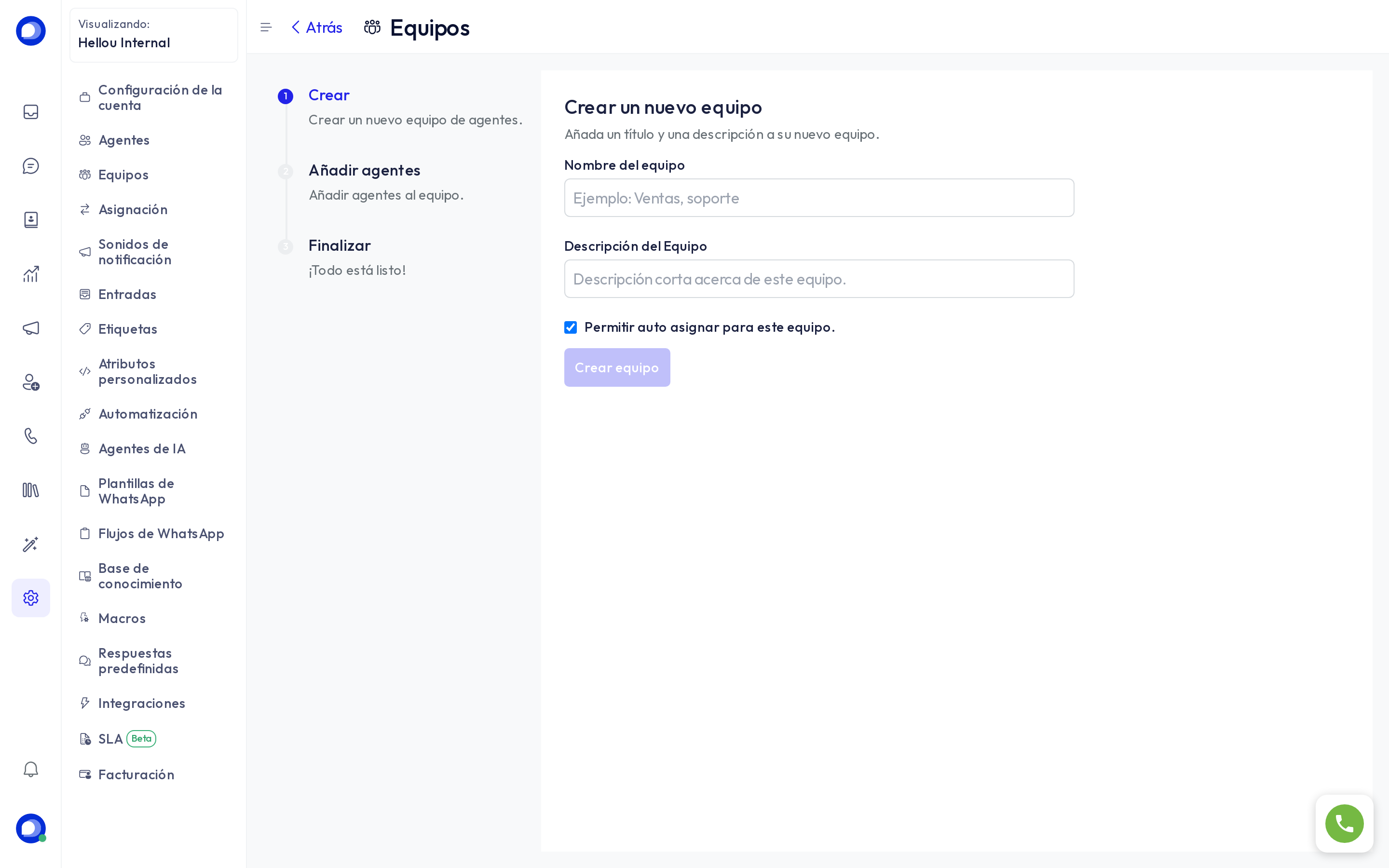Open campaigns megaphone icon in rail
The image size is (1389, 868).
30,328
